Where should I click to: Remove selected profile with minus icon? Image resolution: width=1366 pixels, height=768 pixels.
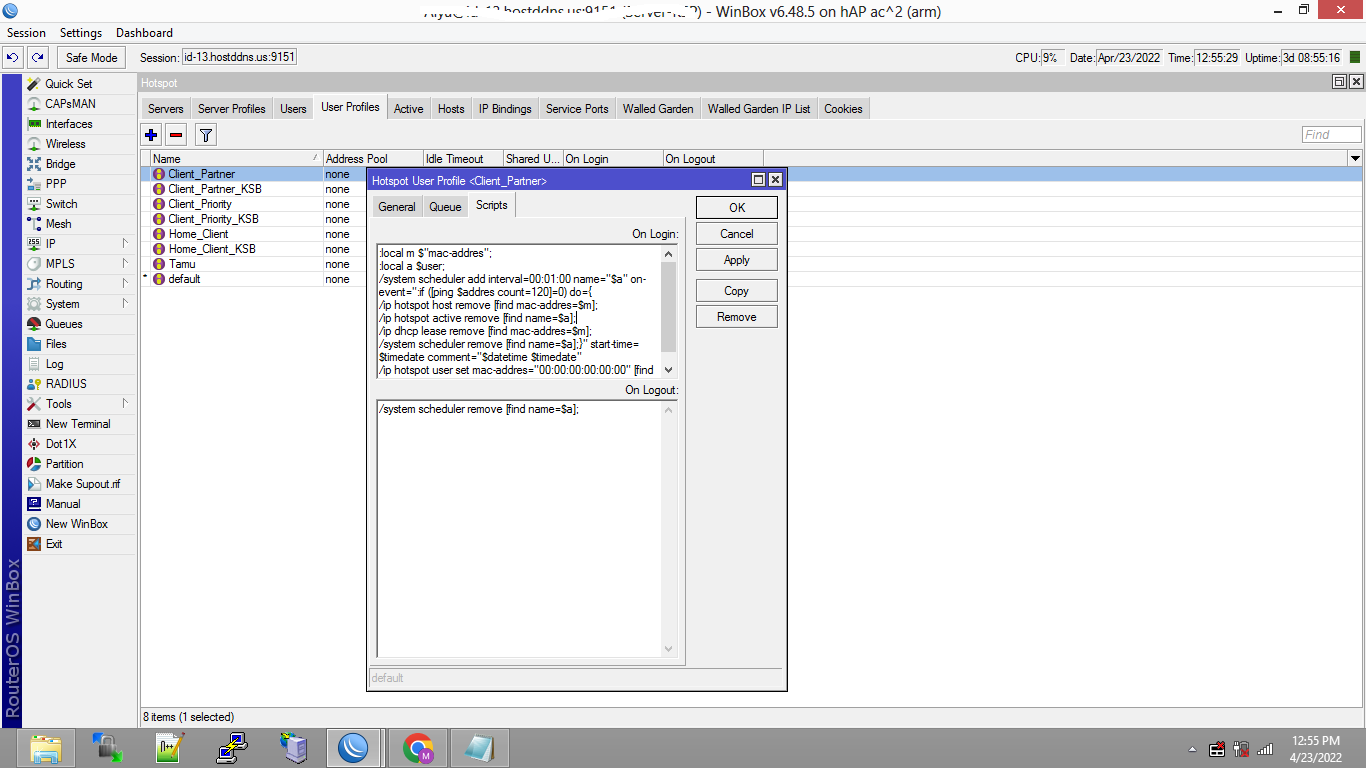click(x=176, y=134)
